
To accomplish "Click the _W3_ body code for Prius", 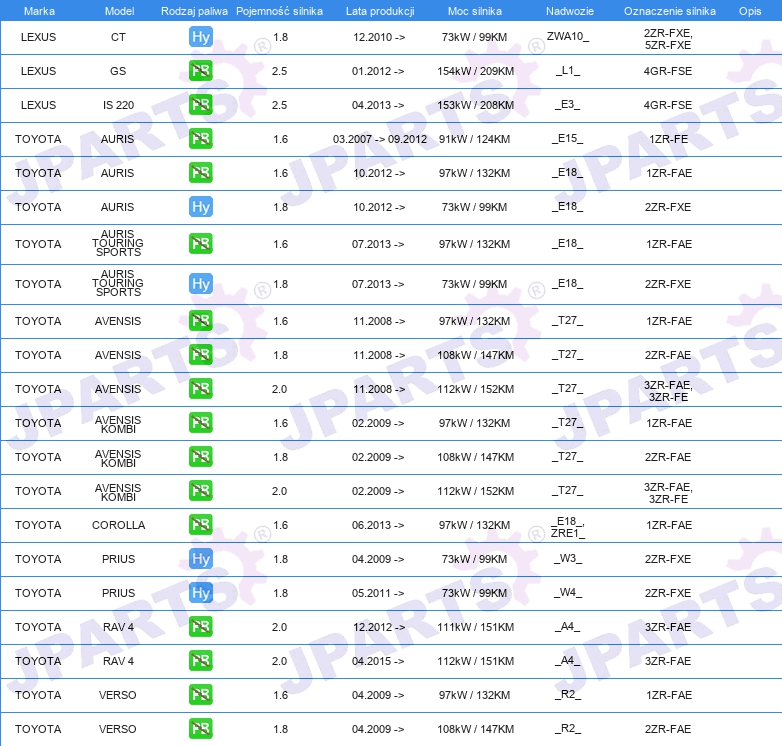I will tap(568, 558).
